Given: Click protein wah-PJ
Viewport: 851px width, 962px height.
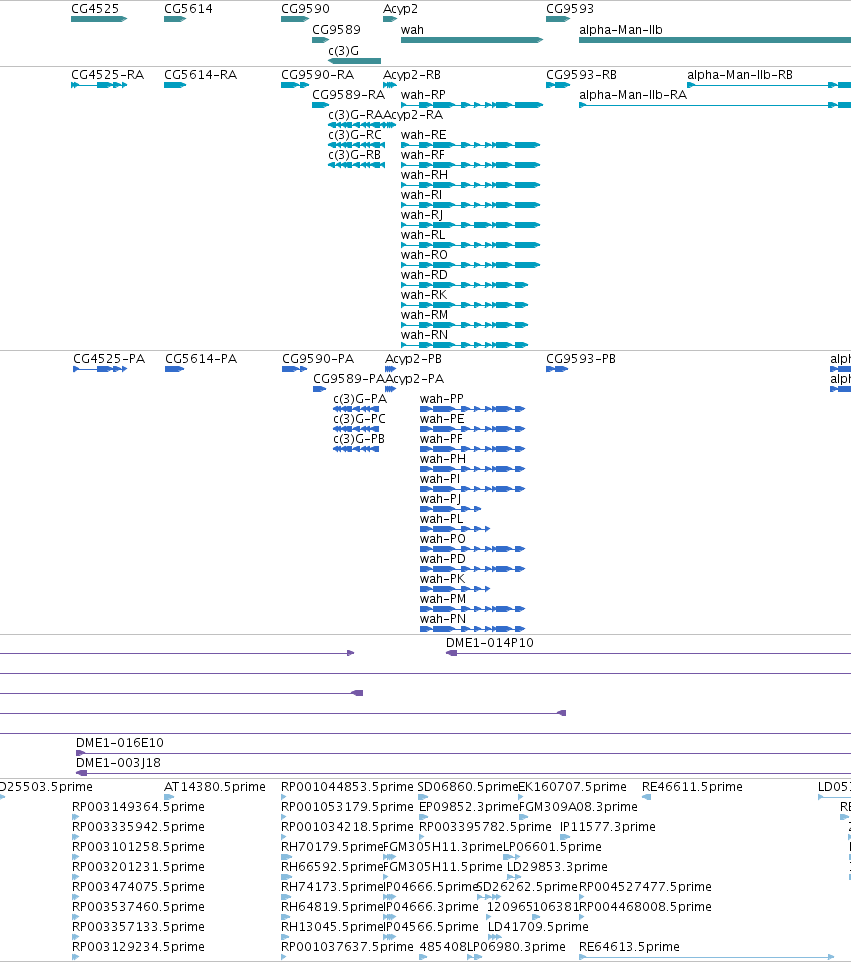Looking at the screenshot, I should pyautogui.click(x=441, y=499).
